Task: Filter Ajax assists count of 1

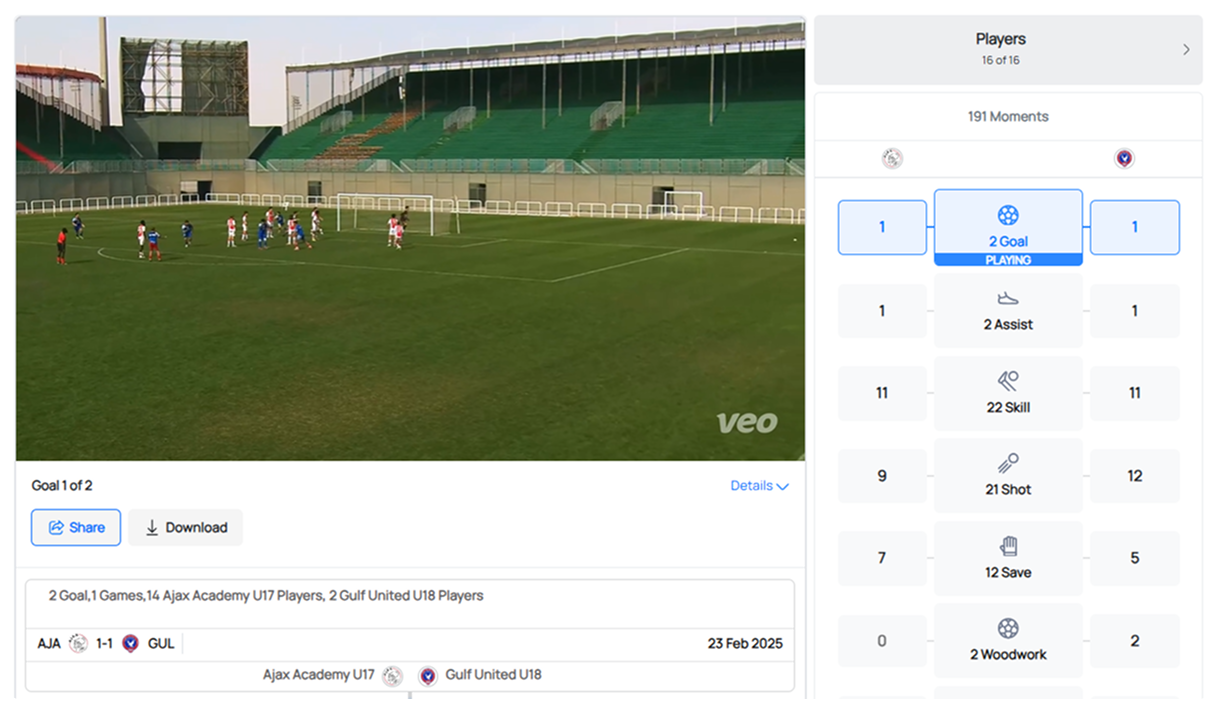Action: tap(882, 311)
